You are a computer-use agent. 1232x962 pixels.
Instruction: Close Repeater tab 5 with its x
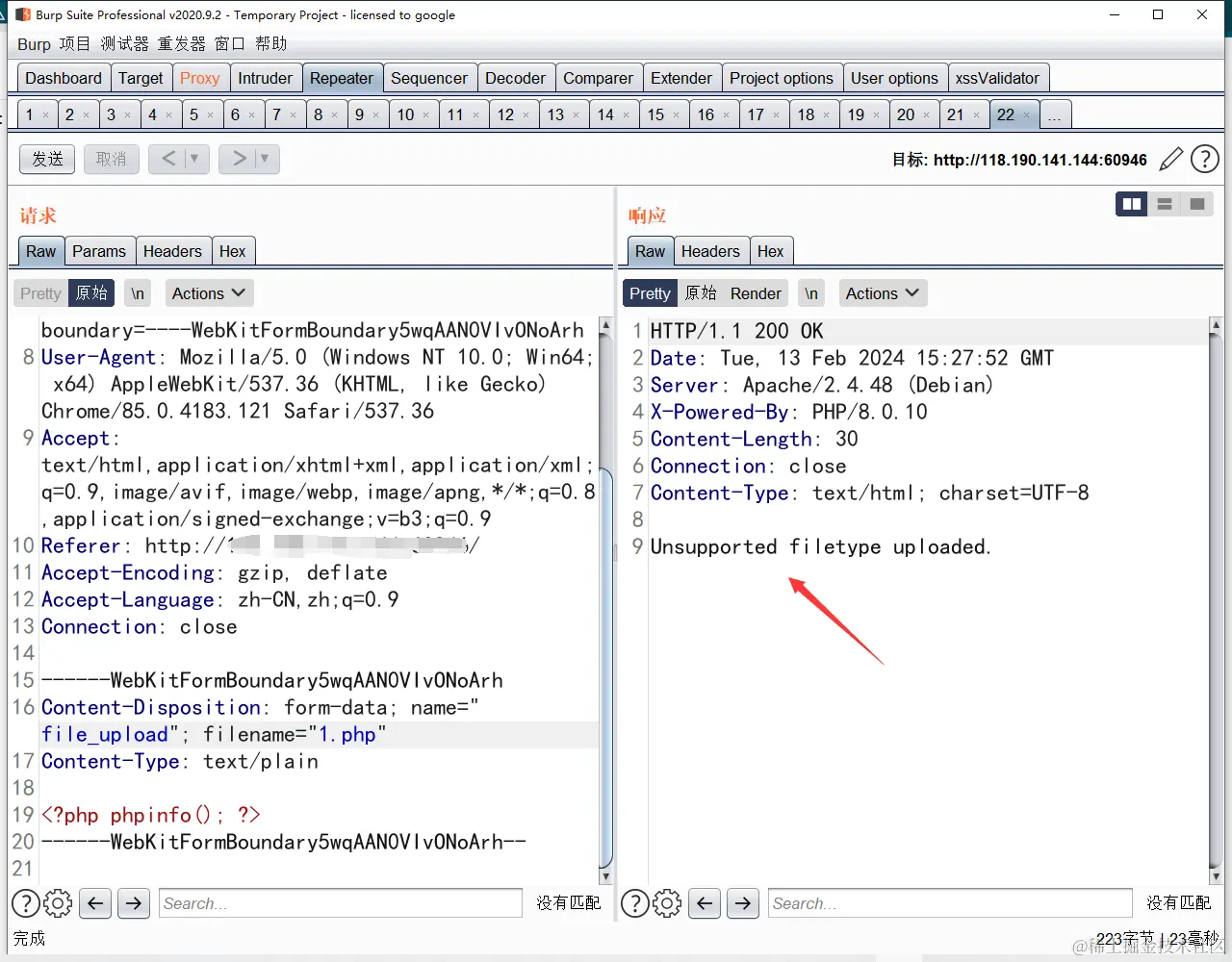point(210,115)
